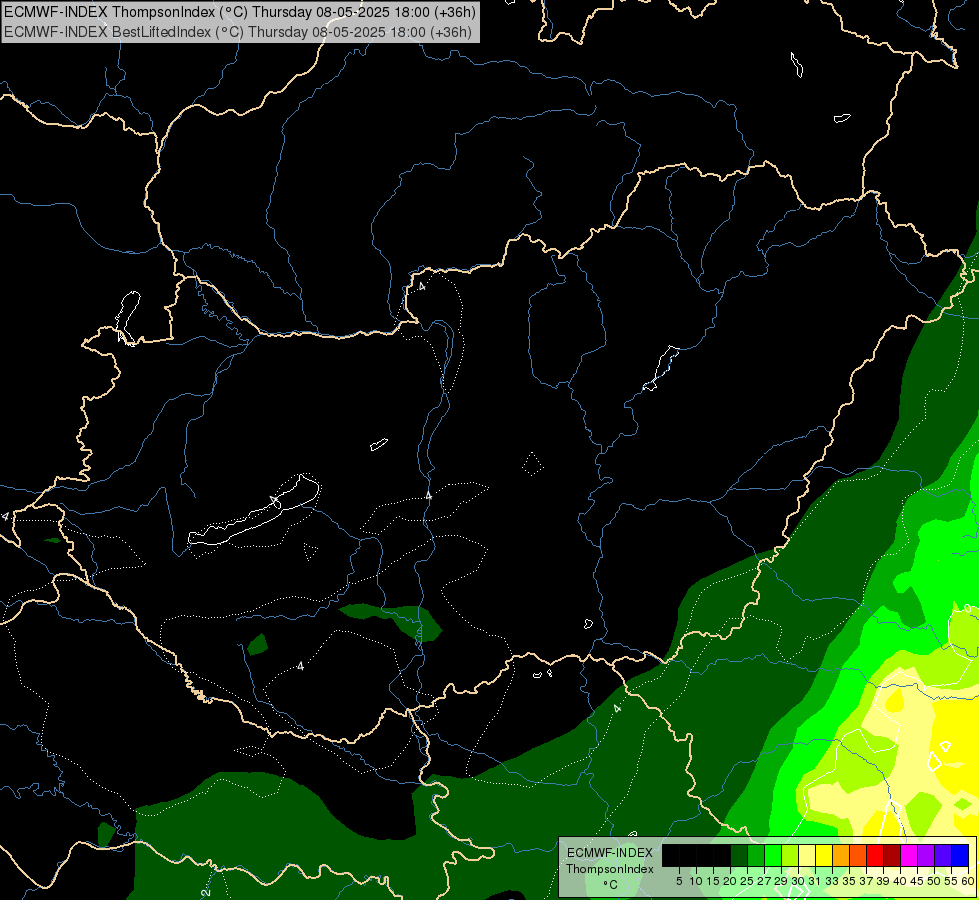The height and width of the screenshot is (900, 979).
Task: Pick the pure yellow 31–33 legend swatch
Action: pos(824,855)
